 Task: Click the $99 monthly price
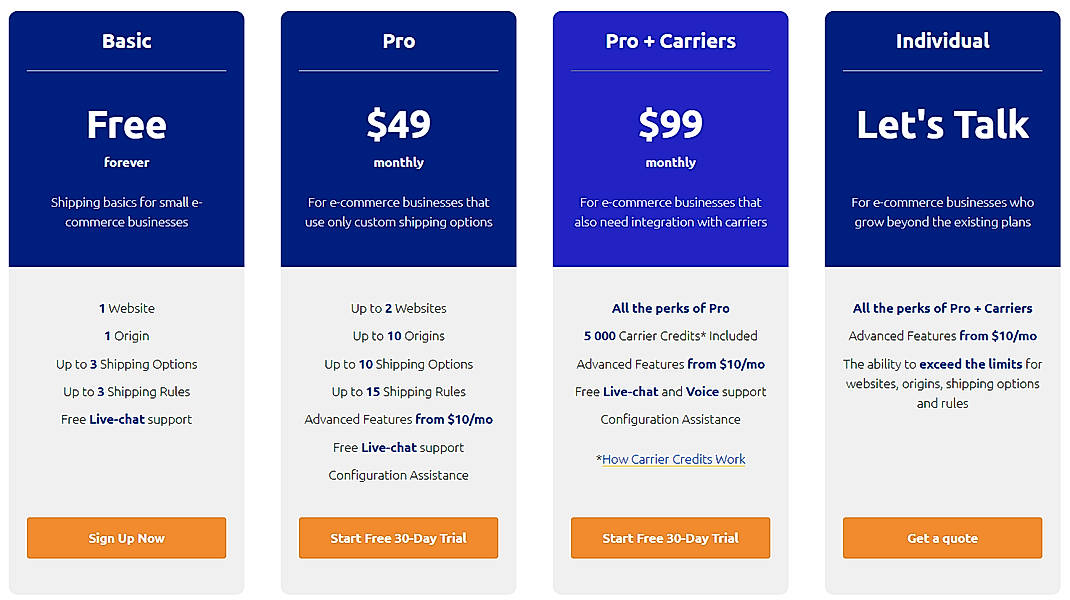(670, 123)
